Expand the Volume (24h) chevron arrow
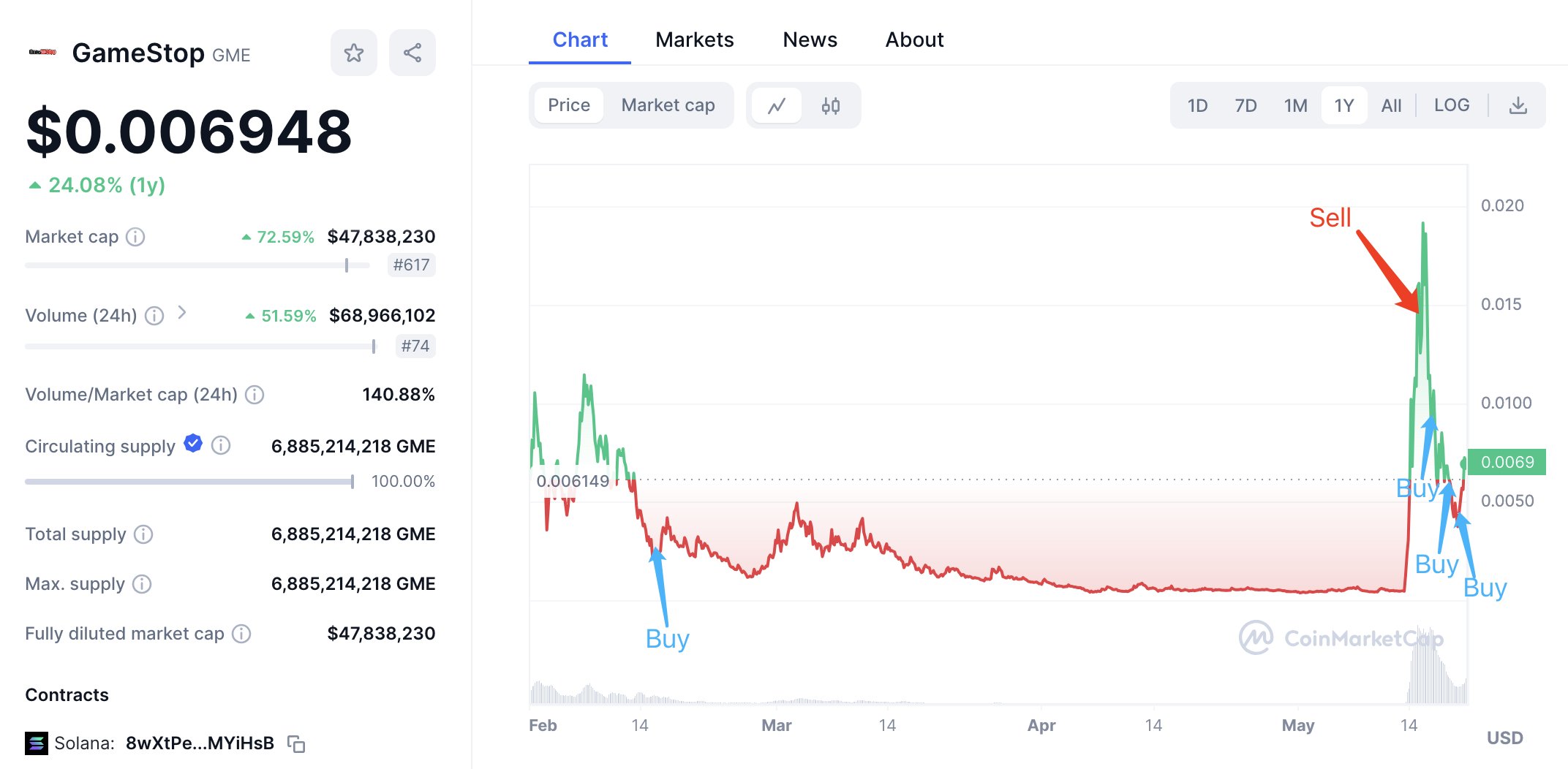The width and height of the screenshot is (1568, 769). click(182, 313)
